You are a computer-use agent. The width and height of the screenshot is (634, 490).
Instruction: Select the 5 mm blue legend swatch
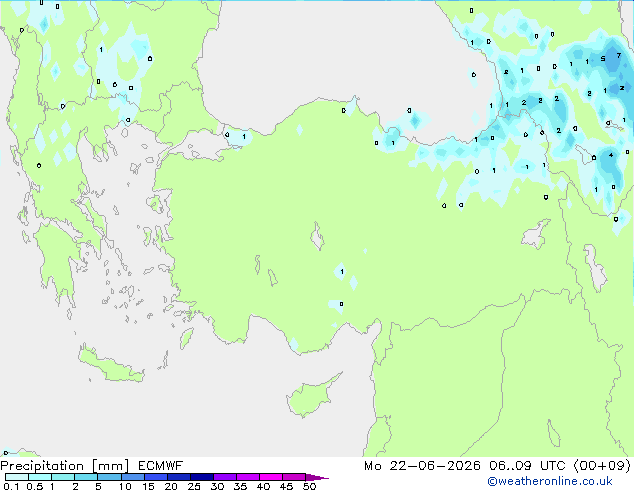pos(109,477)
